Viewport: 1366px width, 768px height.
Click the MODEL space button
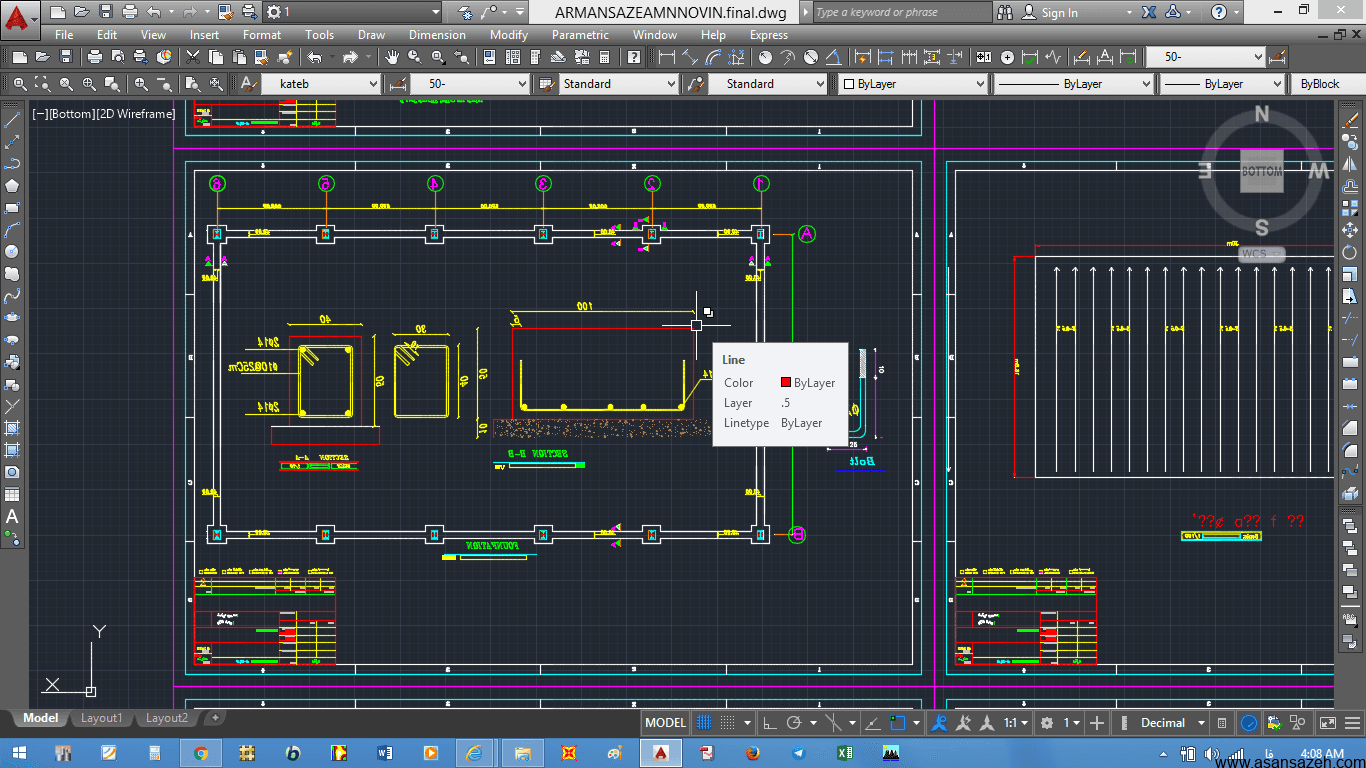point(665,723)
